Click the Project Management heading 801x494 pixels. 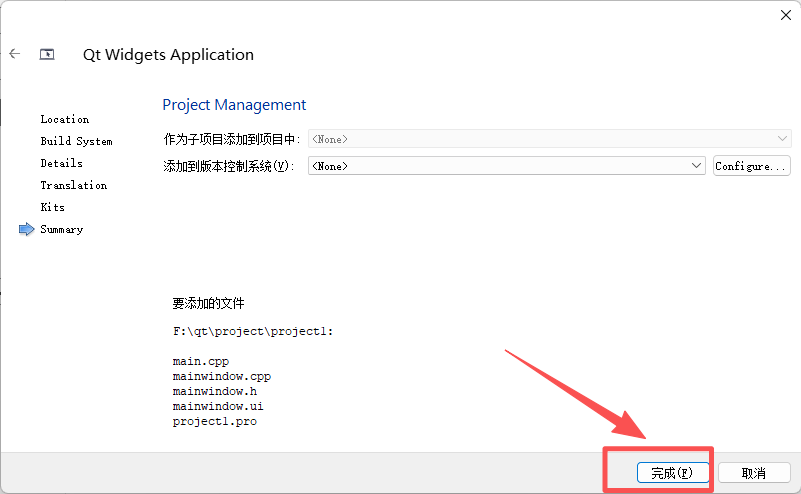pyautogui.click(x=234, y=105)
